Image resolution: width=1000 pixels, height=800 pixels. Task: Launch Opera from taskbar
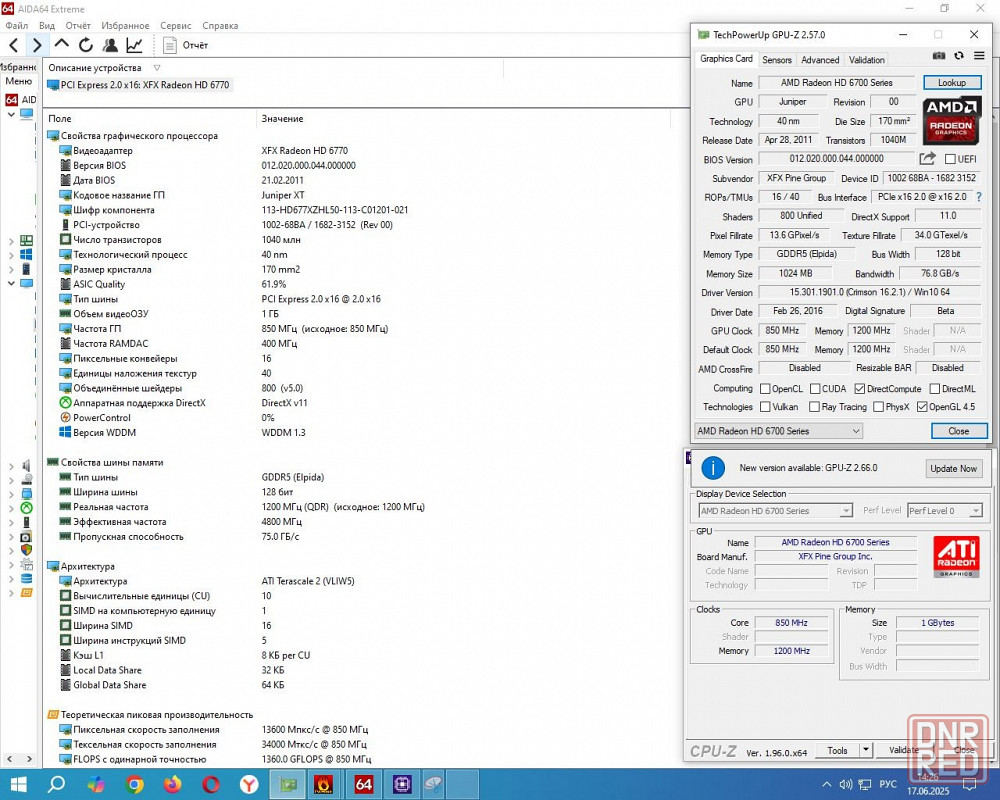(210, 784)
